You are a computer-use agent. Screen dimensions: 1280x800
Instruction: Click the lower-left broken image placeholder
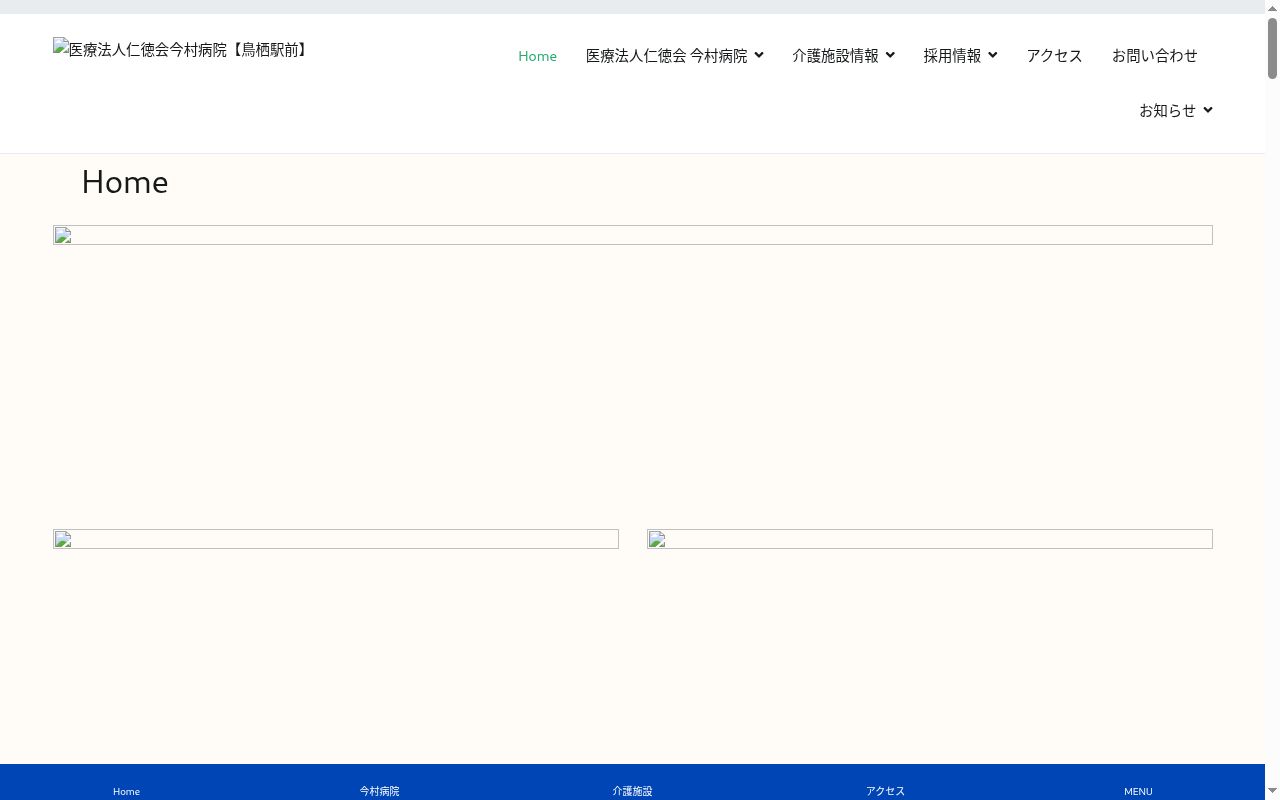pos(336,539)
